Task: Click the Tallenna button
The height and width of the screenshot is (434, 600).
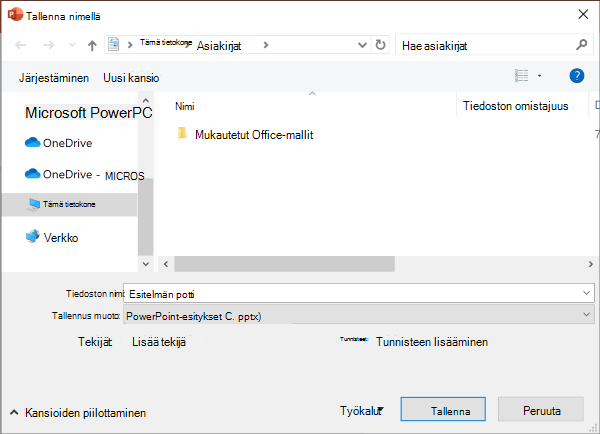Action: coord(443,410)
